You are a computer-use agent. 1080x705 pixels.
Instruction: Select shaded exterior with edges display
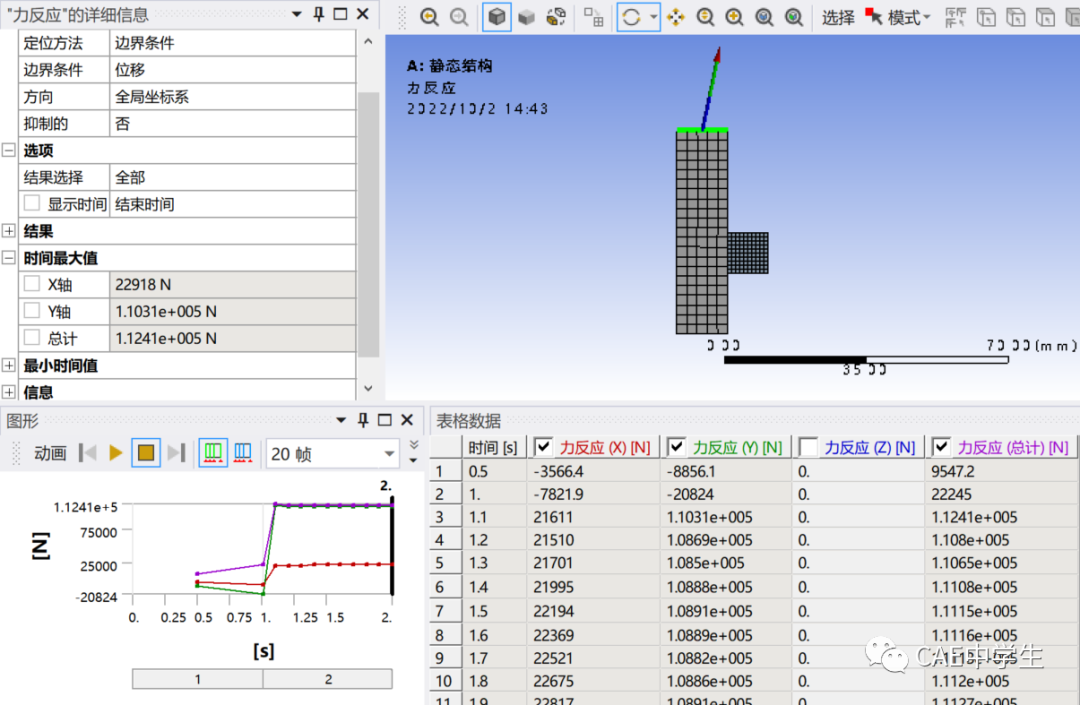tap(497, 17)
